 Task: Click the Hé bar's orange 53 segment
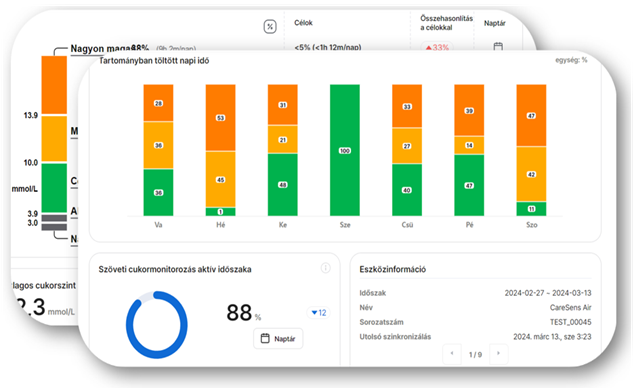click(220, 118)
